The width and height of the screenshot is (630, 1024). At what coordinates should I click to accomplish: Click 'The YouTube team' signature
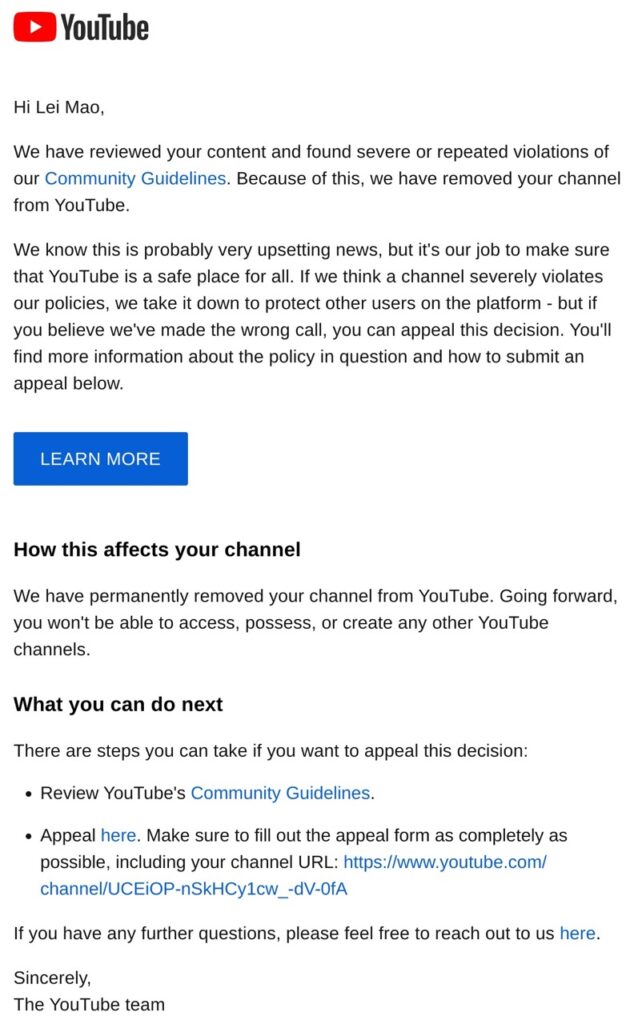click(89, 1004)
